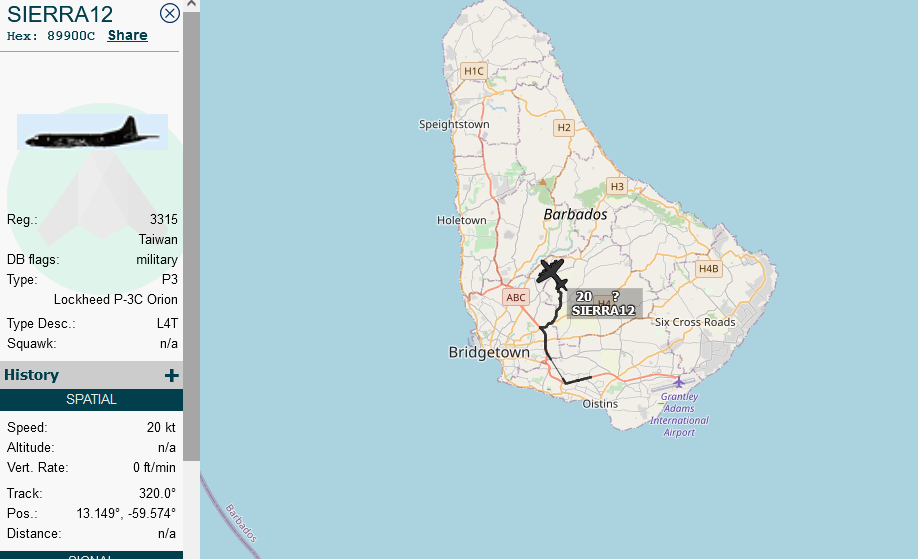Click the H4B road shield marker
The image size is (918, 559).
(x=708, y=269)
